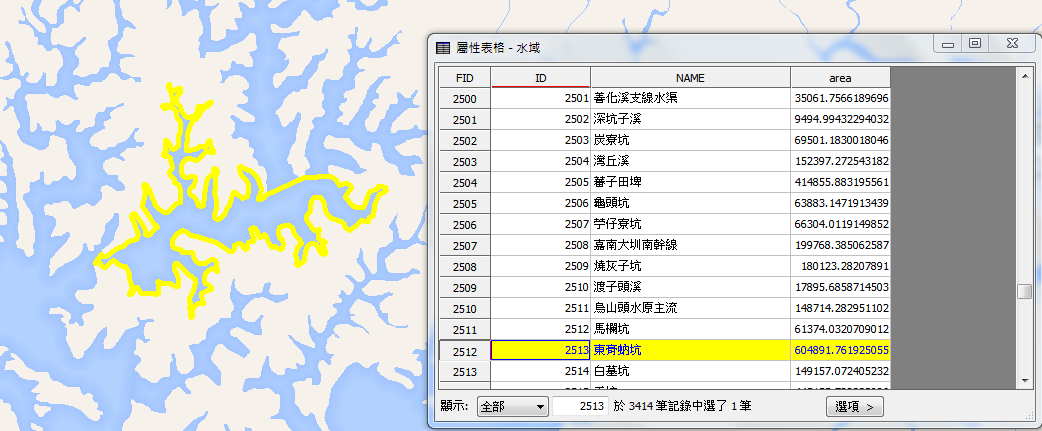
Task: Close the attribute table window
Action: (x=1012, y=43)
